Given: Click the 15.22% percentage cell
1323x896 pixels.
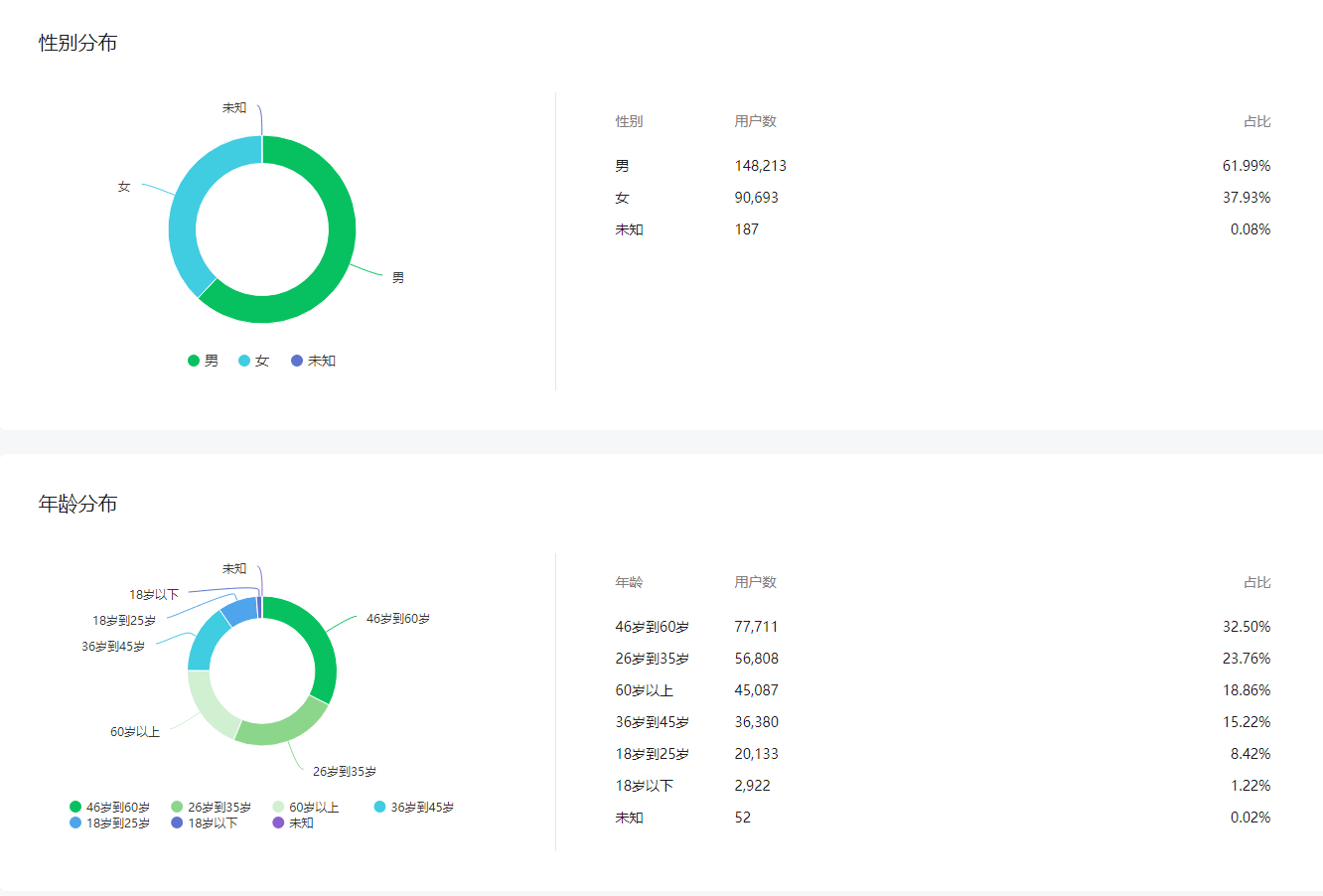Looking at the screenshot, I should tap(1247, 722).
